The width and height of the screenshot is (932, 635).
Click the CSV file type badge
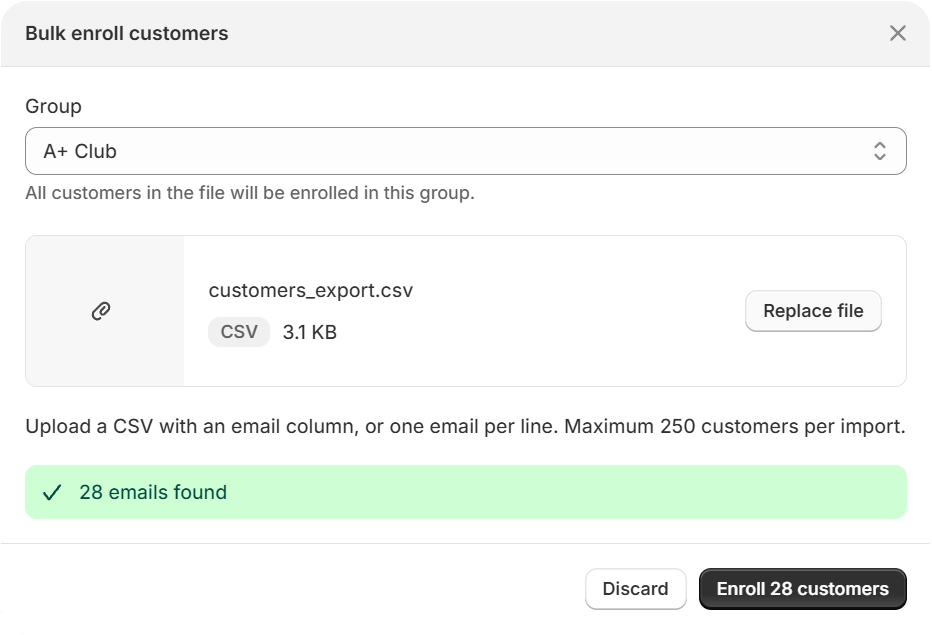pos(239,332)
